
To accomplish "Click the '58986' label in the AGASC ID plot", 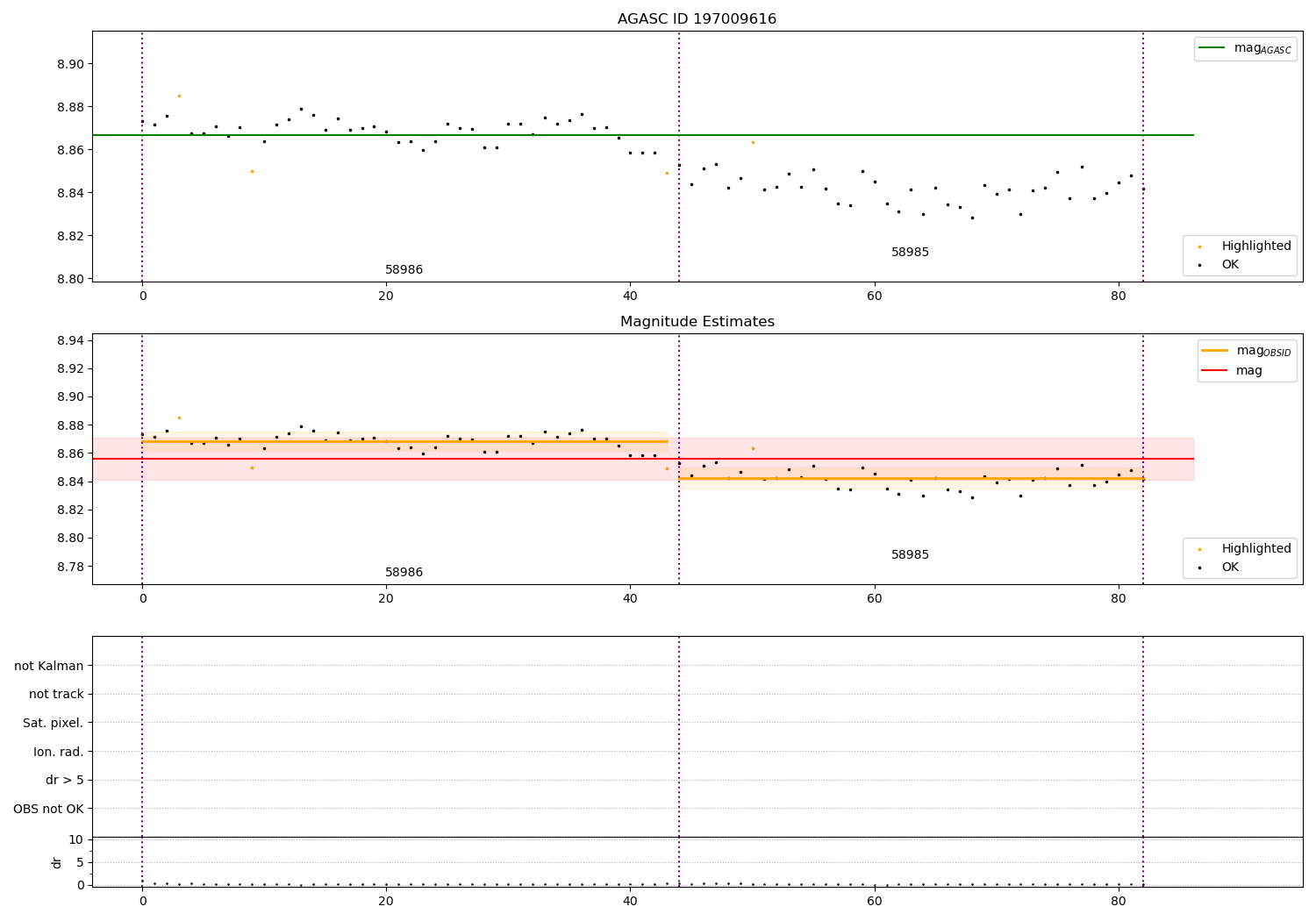I will tap(404, 270).
